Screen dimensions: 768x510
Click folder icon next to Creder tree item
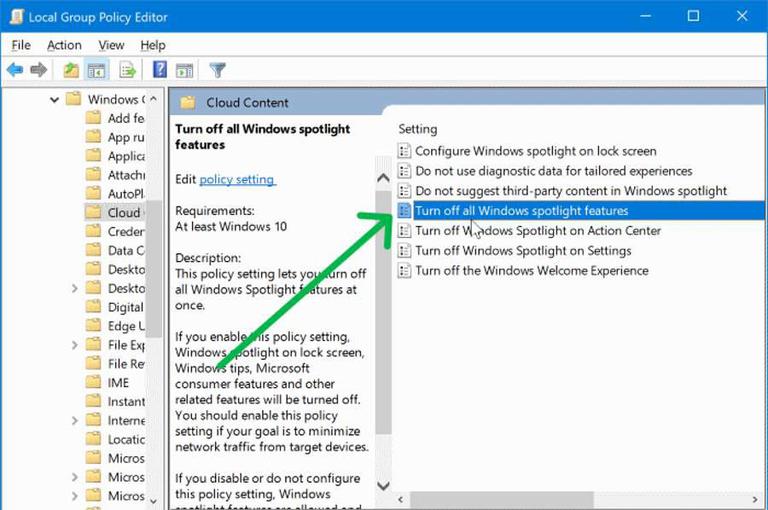click(93, 231)
